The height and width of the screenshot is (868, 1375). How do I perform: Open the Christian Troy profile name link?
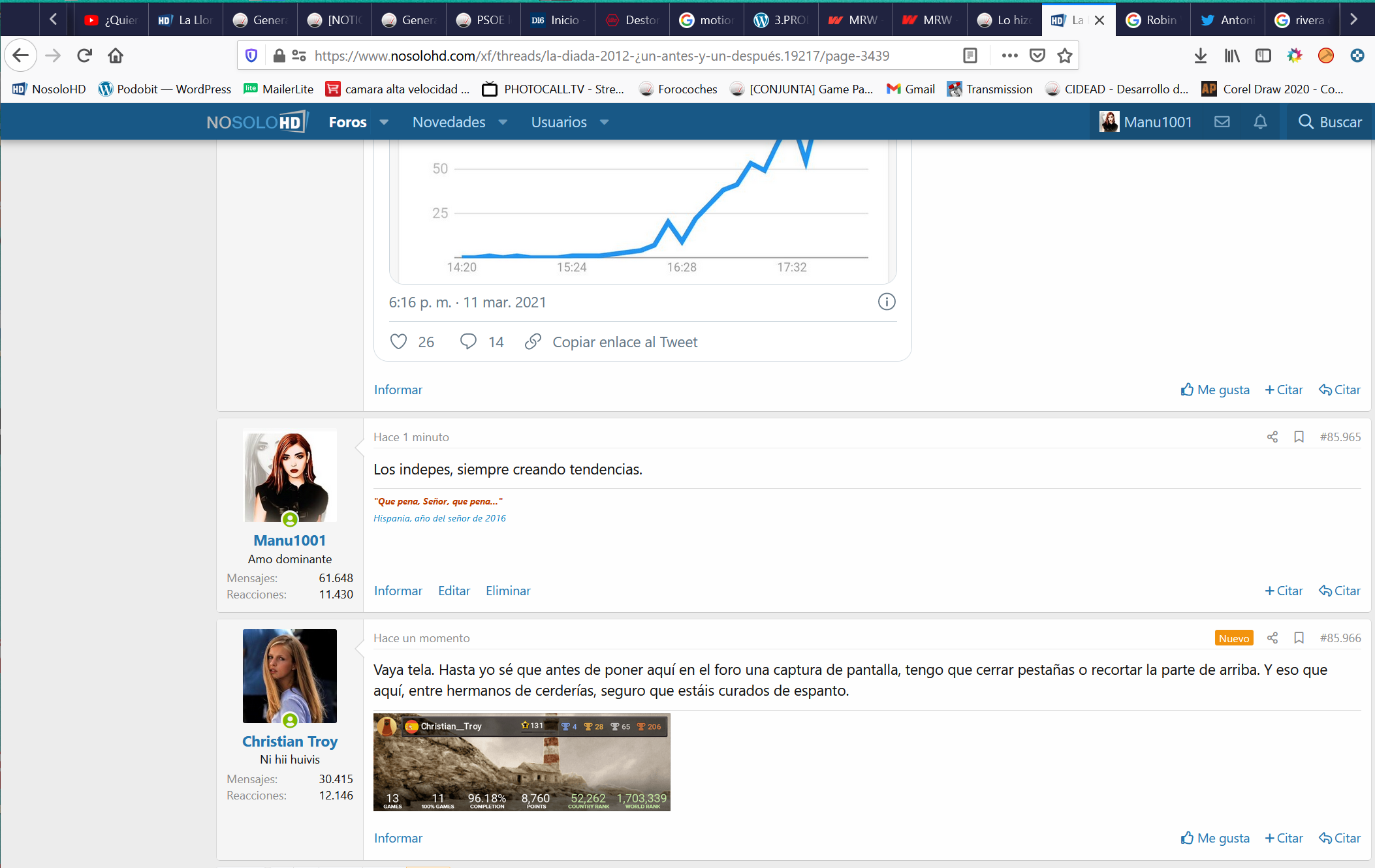pyautogui.click(x=289, y=741)
